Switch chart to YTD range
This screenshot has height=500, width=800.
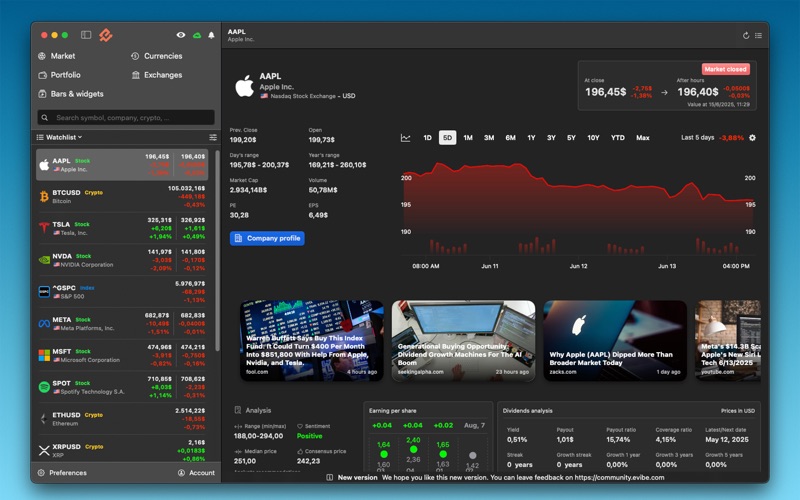click(617, 138)
